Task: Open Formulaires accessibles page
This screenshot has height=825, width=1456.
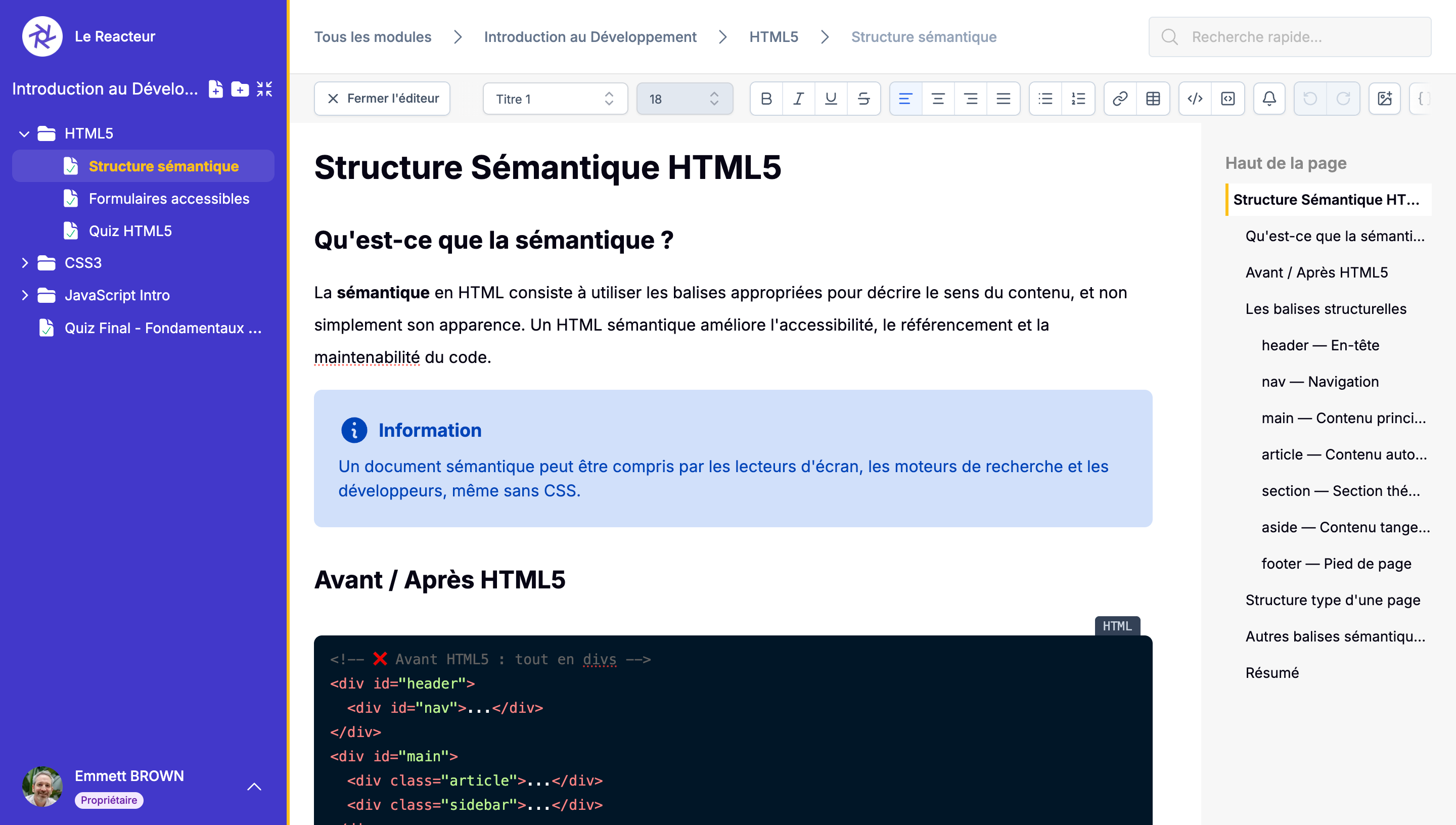Action: click(168, 198)
